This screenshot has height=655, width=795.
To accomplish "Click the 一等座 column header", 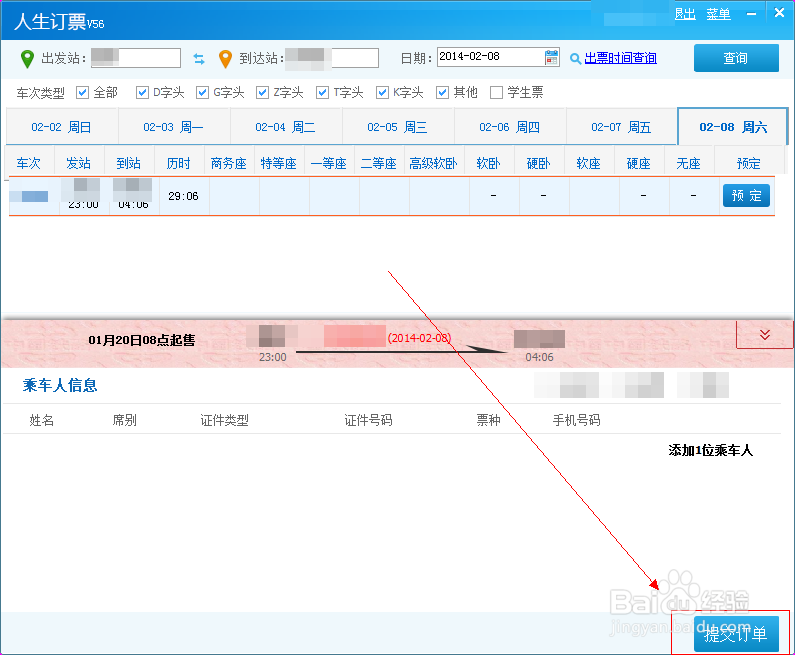I will pos(329,163).
